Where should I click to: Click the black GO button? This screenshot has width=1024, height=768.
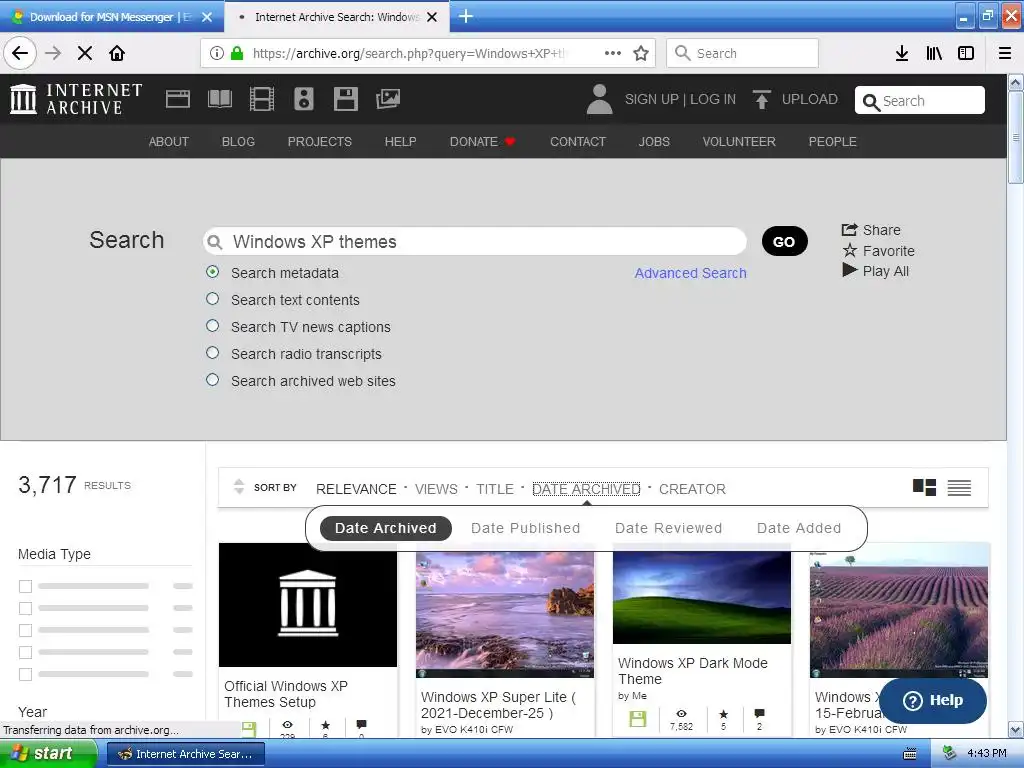click(784, 242)
